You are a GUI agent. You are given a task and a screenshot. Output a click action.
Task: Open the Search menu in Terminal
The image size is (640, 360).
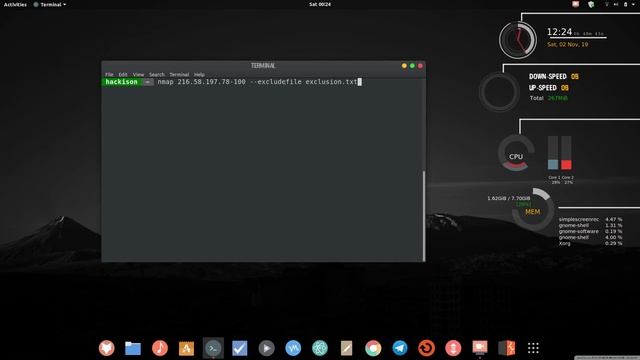(157, 74)
